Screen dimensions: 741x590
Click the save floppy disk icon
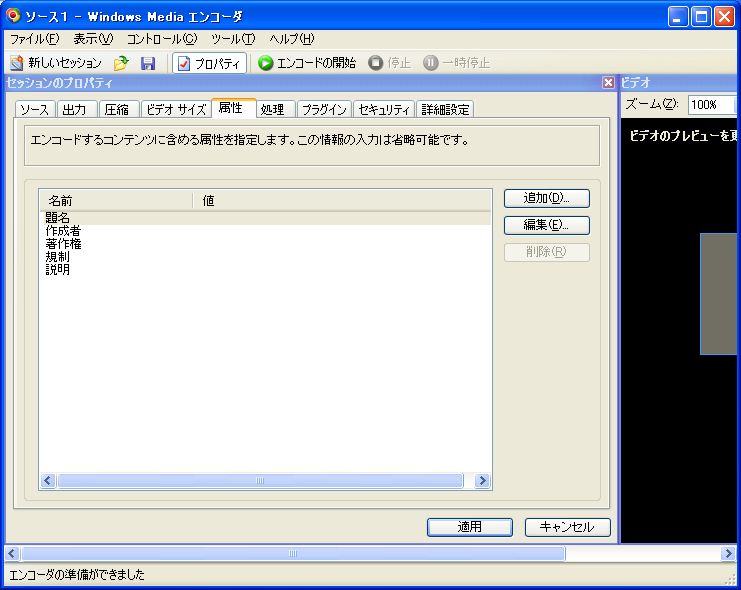tap(148, 63)
